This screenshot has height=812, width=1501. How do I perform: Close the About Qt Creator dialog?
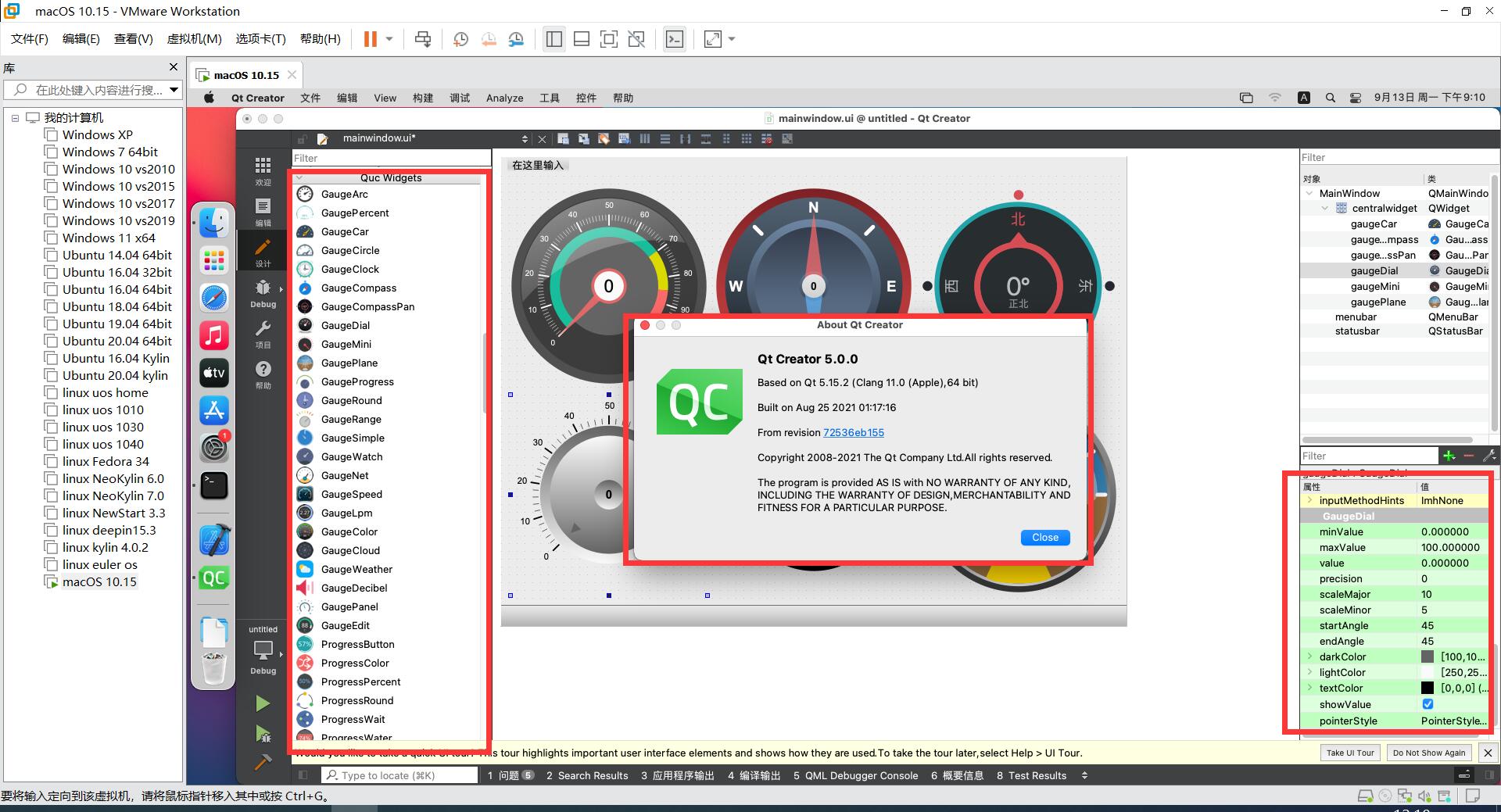1044,538
